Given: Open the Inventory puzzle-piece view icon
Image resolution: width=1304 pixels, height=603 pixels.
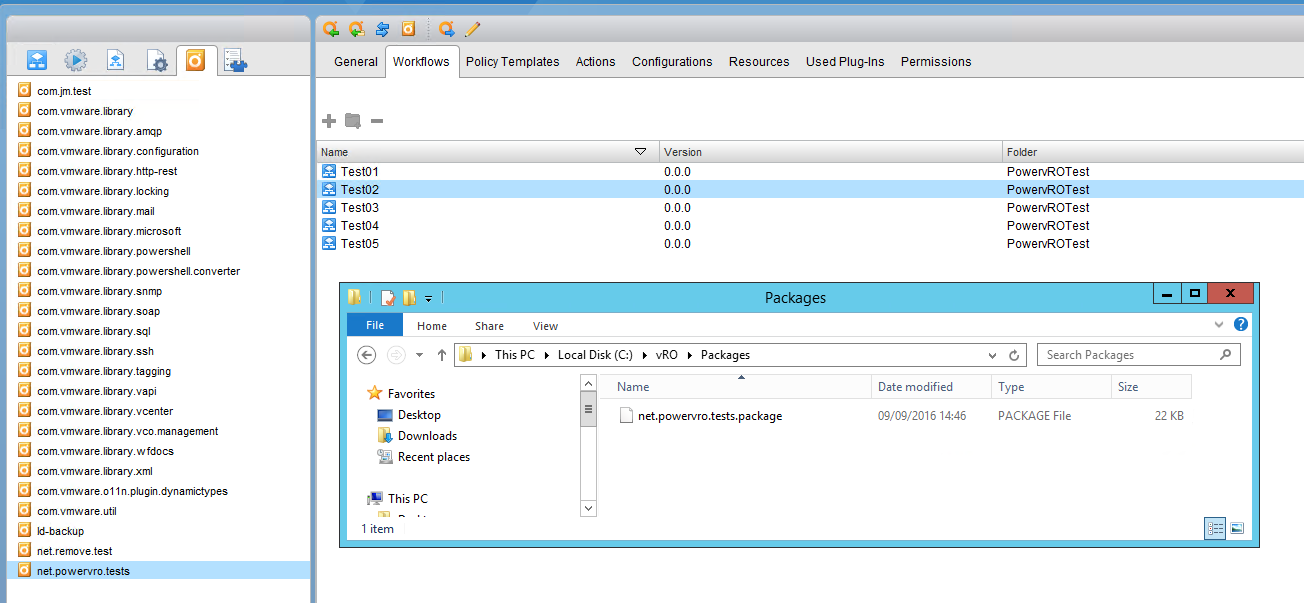Looking at the screenshot, I should tap(236, 61).
